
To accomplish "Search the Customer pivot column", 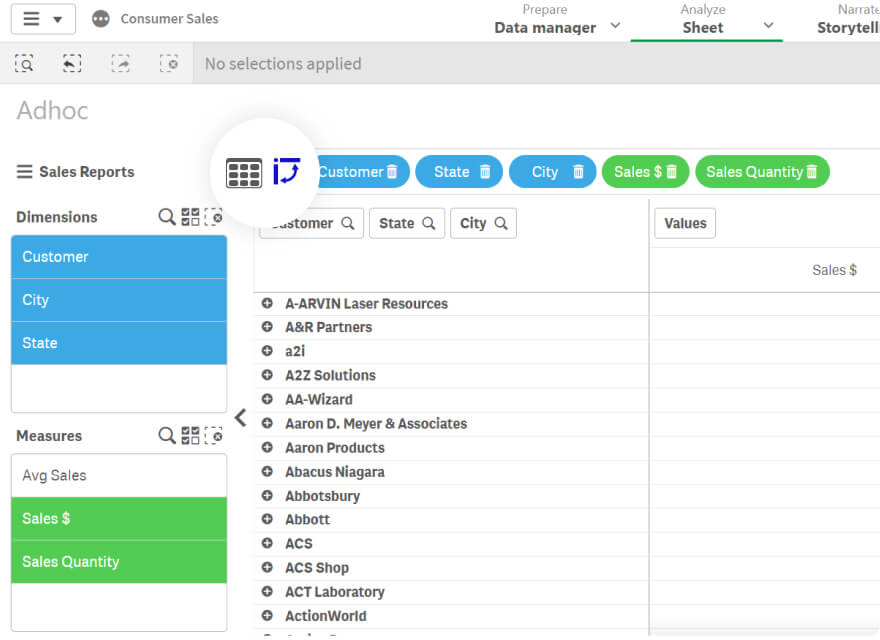I will coord(348,223).
